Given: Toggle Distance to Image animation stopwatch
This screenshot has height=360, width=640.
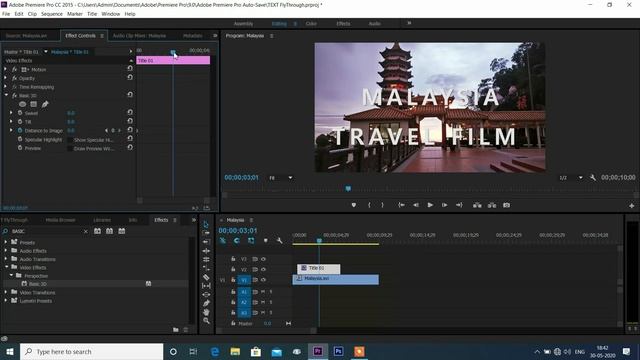Looking at the screenshot, I should (x=20, y=131).
